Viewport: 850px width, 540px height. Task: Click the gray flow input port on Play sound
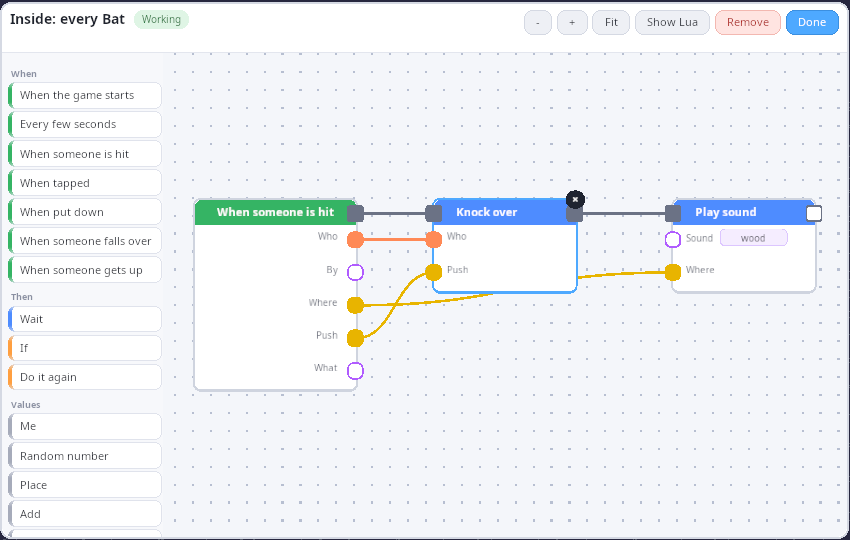click(673, 214)
